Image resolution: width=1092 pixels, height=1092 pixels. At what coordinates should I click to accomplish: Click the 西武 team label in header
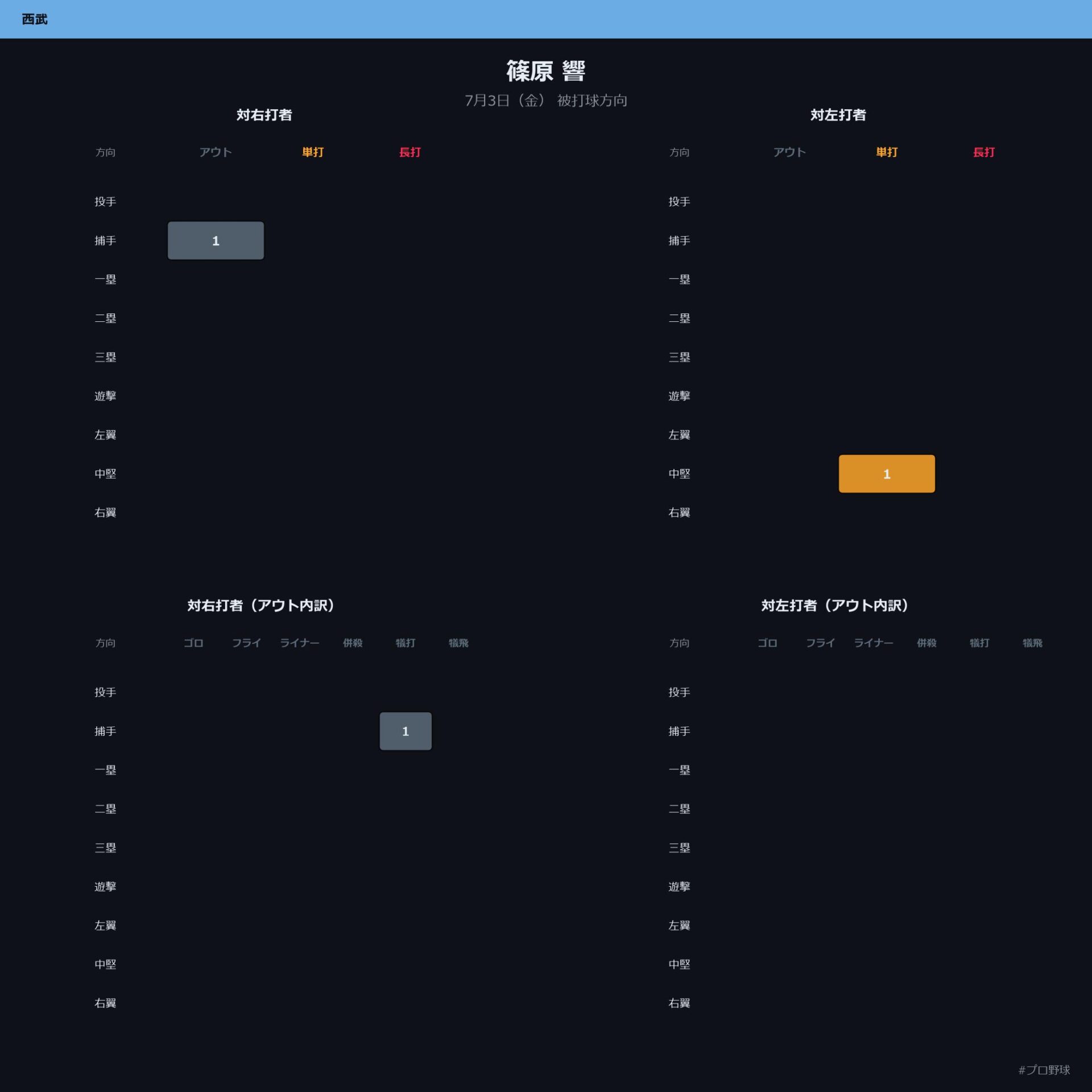(x=35, y=19)
